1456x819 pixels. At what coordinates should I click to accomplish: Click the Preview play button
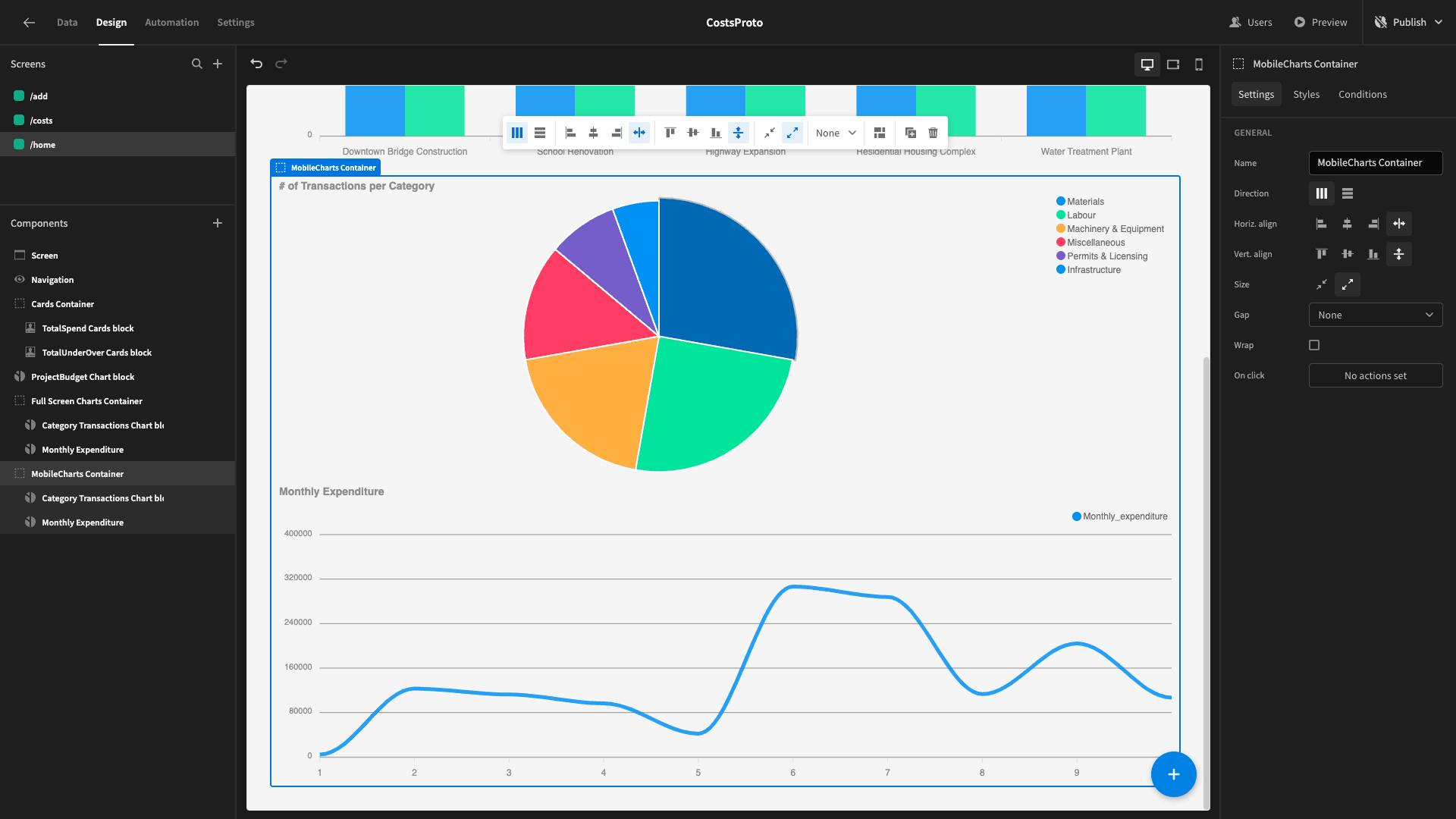click(x=1321, y=23)
